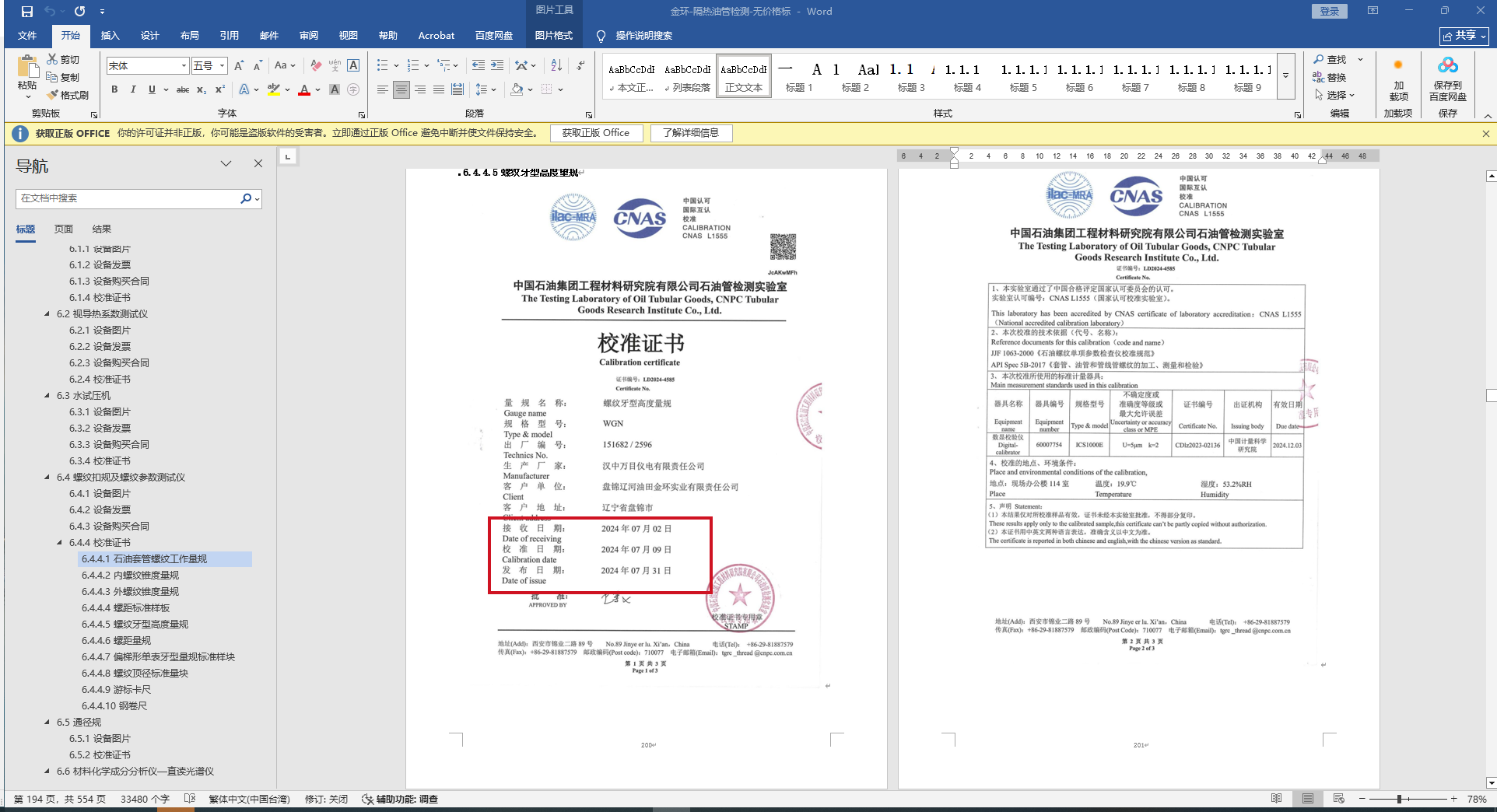Image resolution: width=1497 pixels, height=812 pixels.
Task: Increase paragraph indent
Action: (496, 66)
